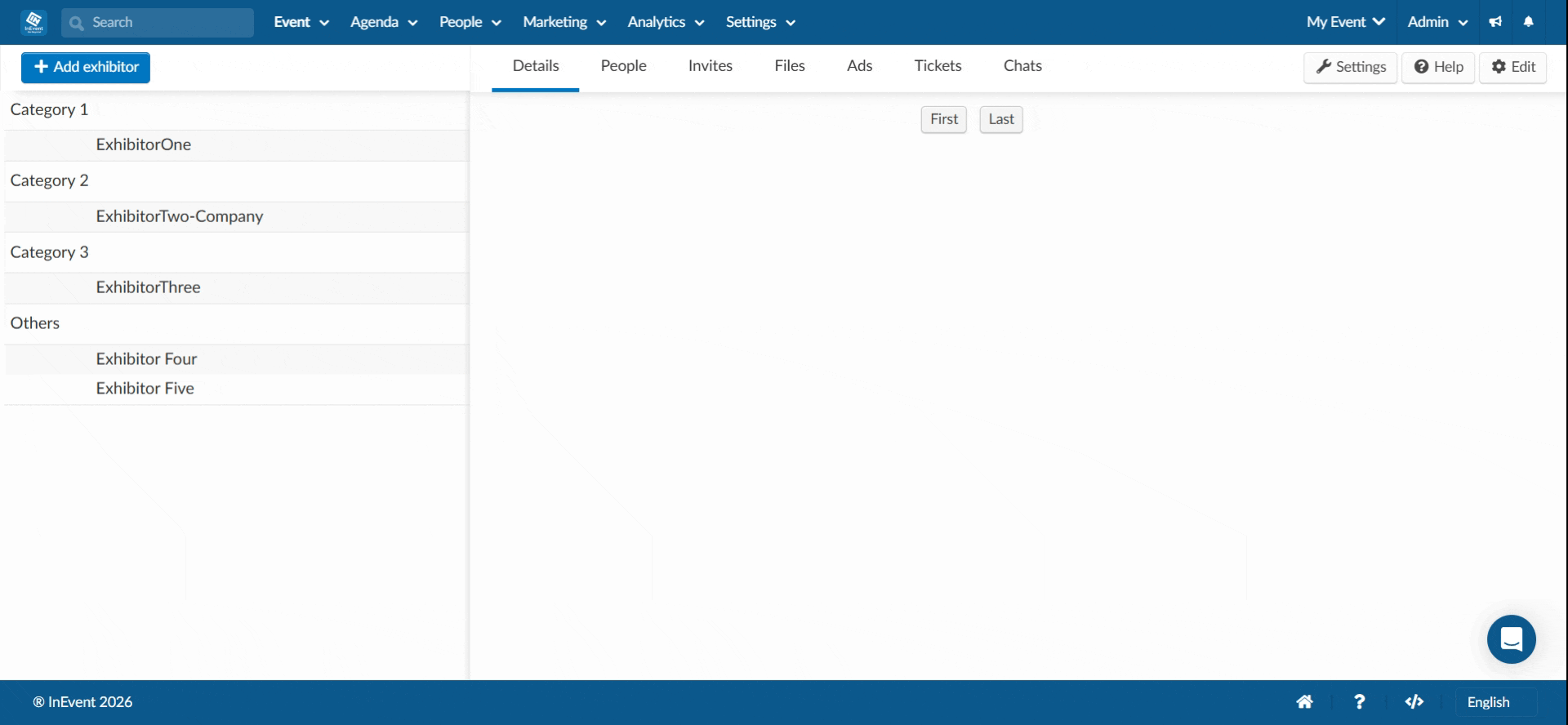
Task: Open the My Event dropdown
Action: pyautogui.click(x=1346, y=22)
